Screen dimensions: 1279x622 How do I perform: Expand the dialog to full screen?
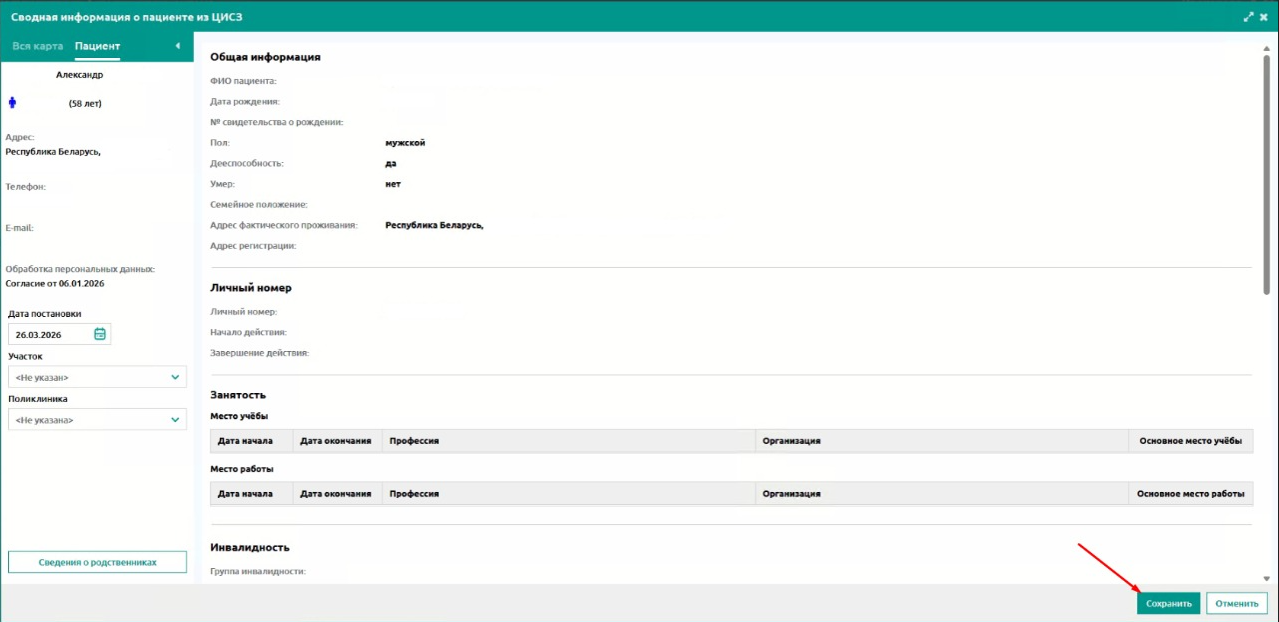[1248, 17]
